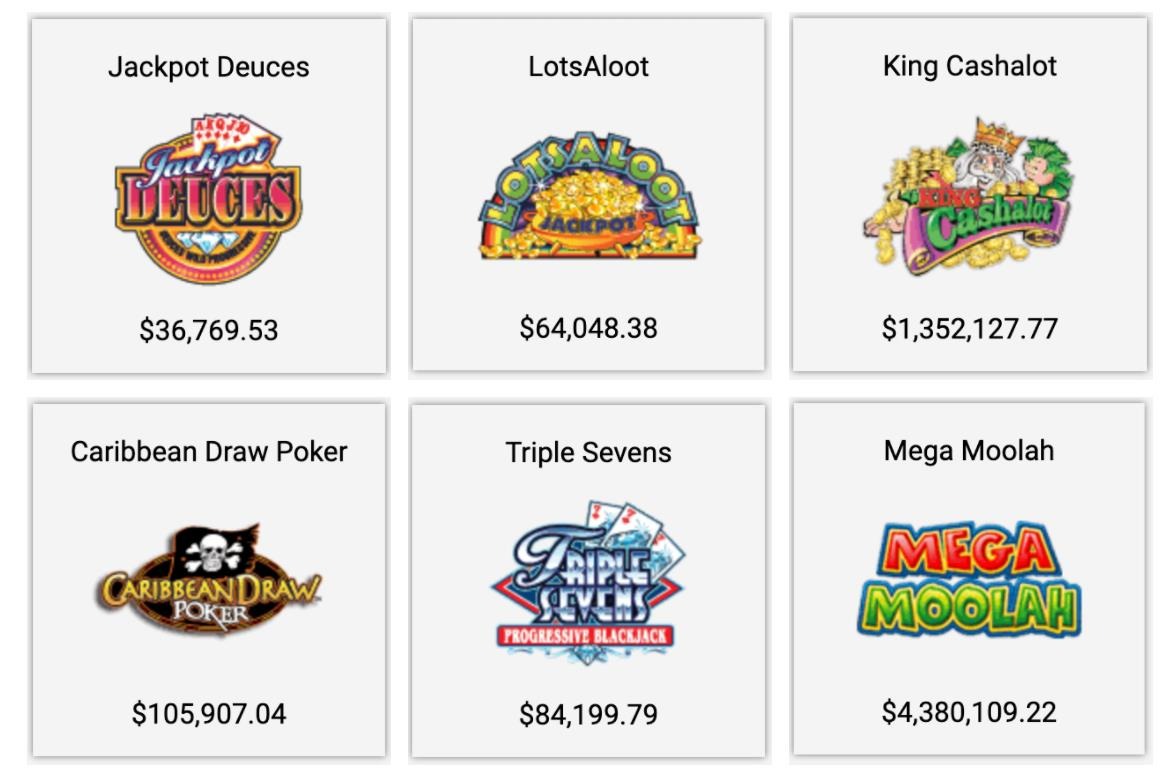Open the LotsAloot jackpot logo
Image resolution: width=1175 pixels, height=781 pixels.
[589, 196]
